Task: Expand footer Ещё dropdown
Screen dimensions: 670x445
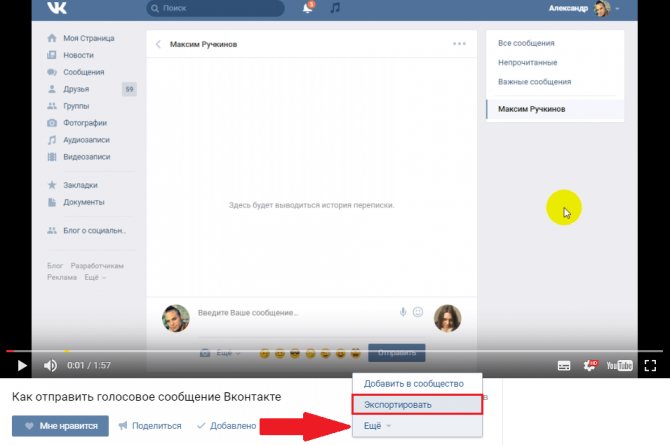Action: click(x=95, y=277)
